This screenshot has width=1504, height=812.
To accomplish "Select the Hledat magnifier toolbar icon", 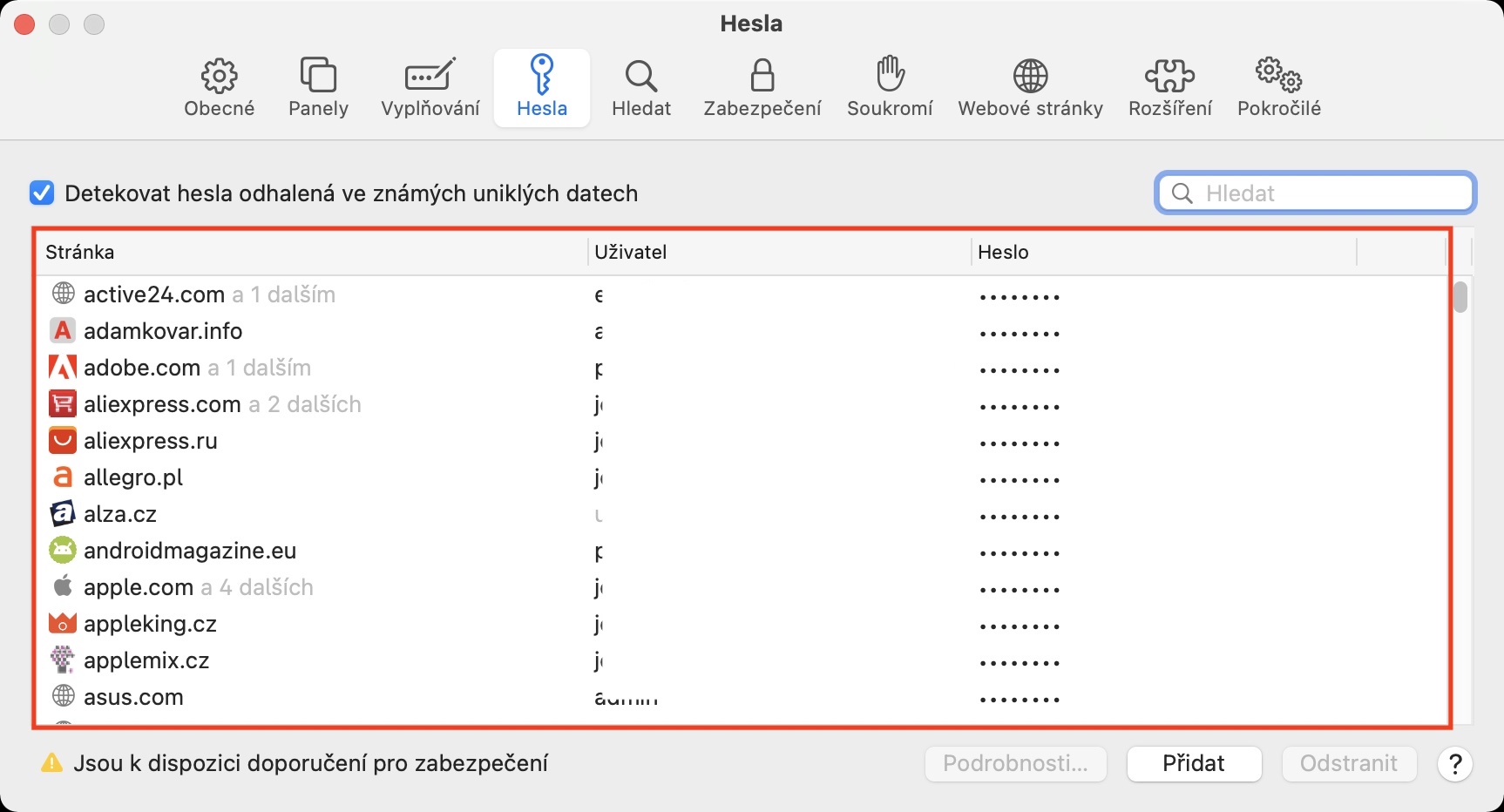I will tap(641, 87).
